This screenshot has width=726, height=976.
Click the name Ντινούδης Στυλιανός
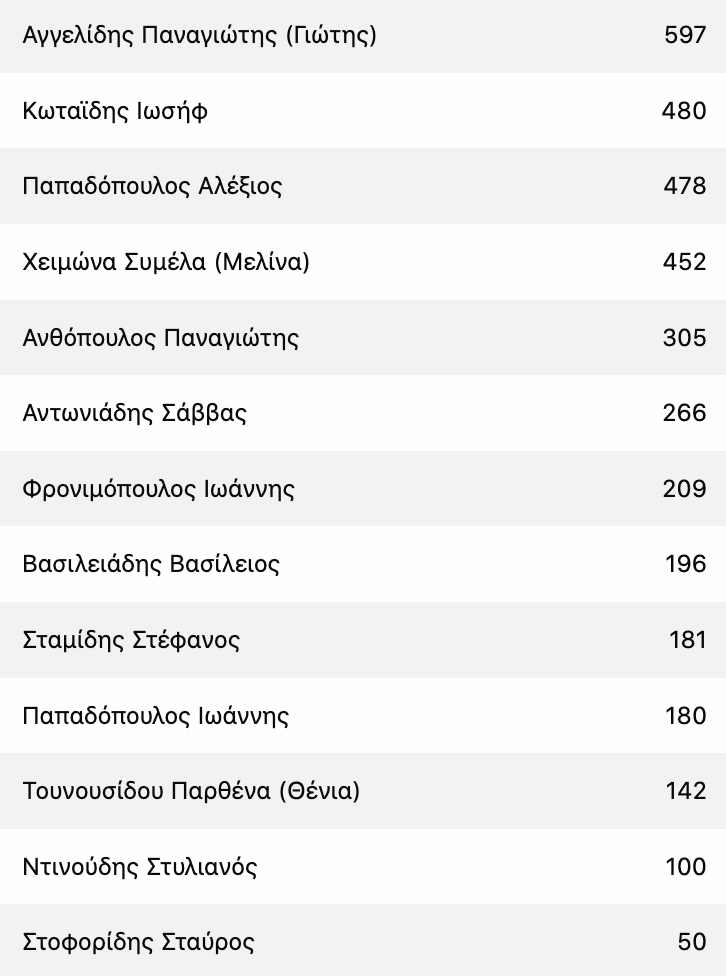pos(139,867)
